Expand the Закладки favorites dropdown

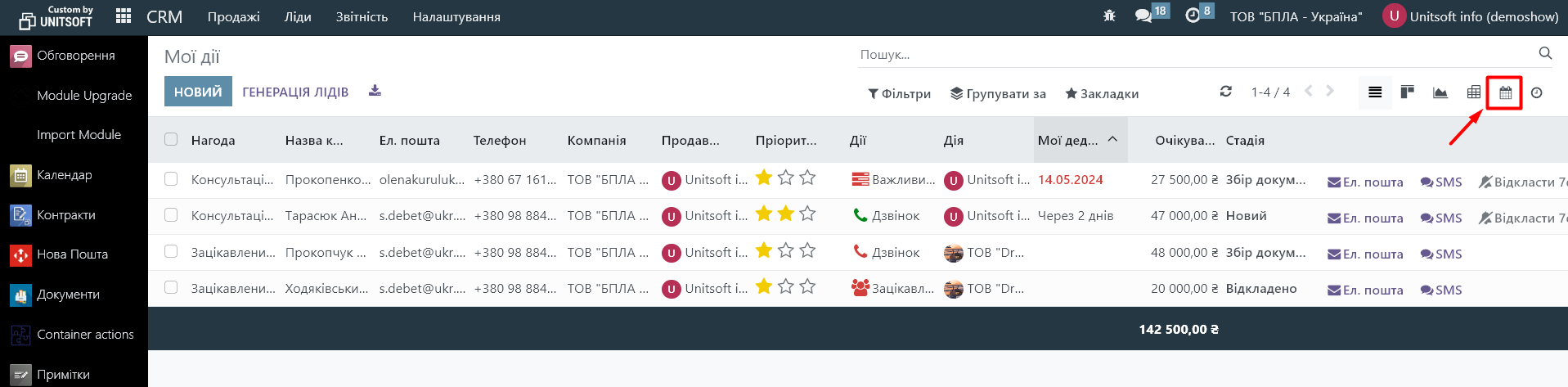1102,93
